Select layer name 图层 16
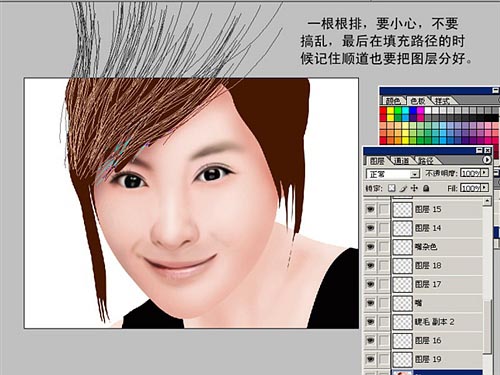500x375 pixels. (428, 340)
